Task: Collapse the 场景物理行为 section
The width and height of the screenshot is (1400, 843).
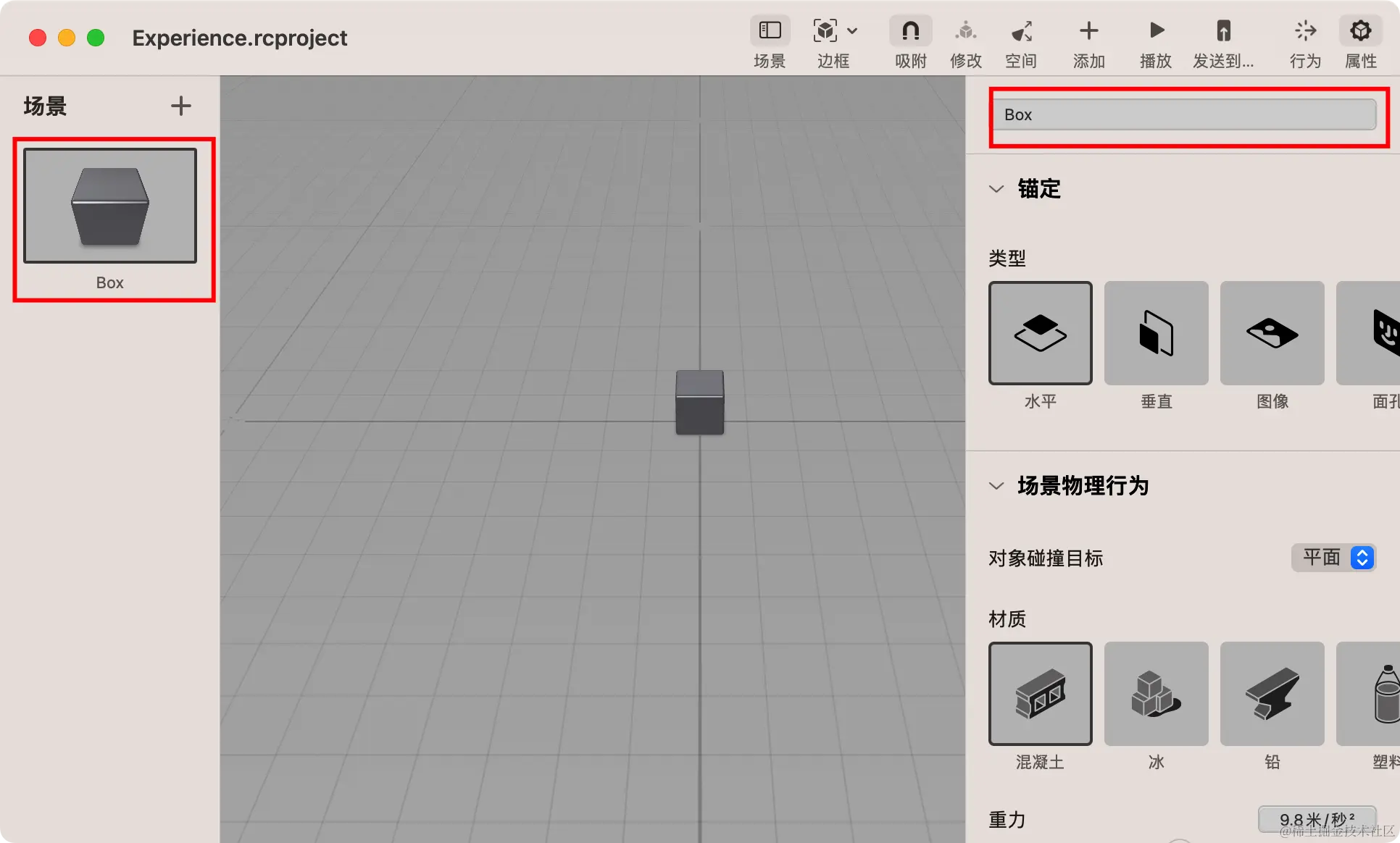Action: 996,486
